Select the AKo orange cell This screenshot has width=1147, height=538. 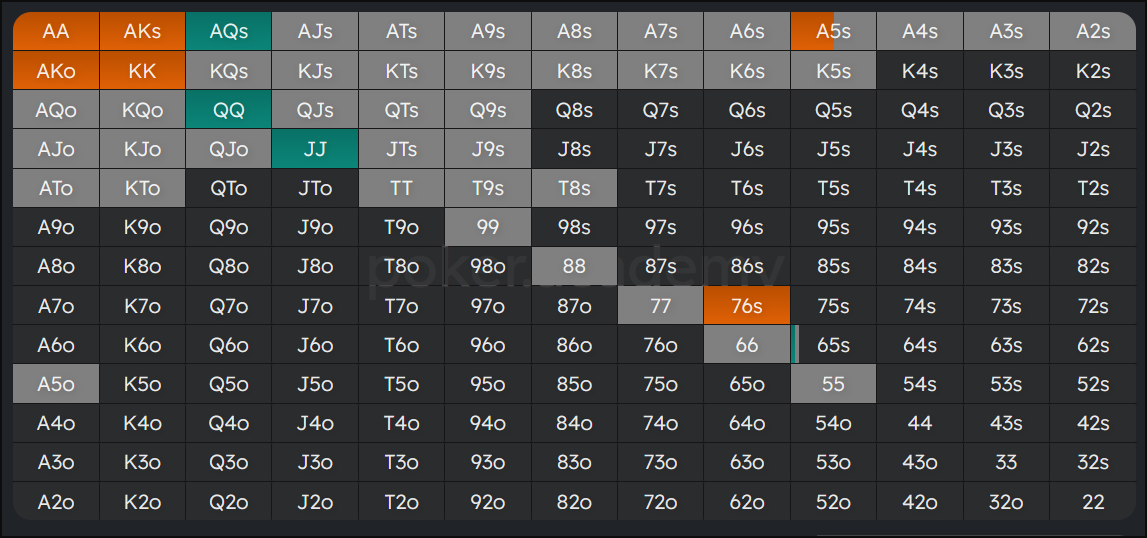[56, 71]
